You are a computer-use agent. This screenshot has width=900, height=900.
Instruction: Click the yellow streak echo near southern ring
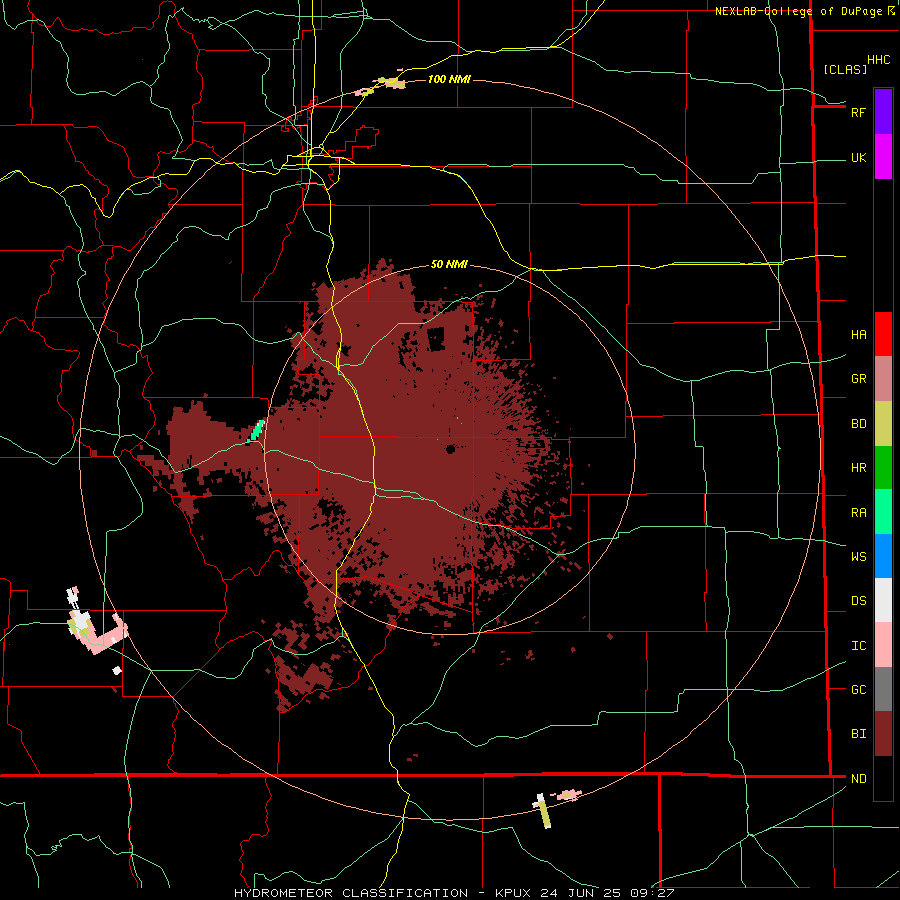(544, 812)
